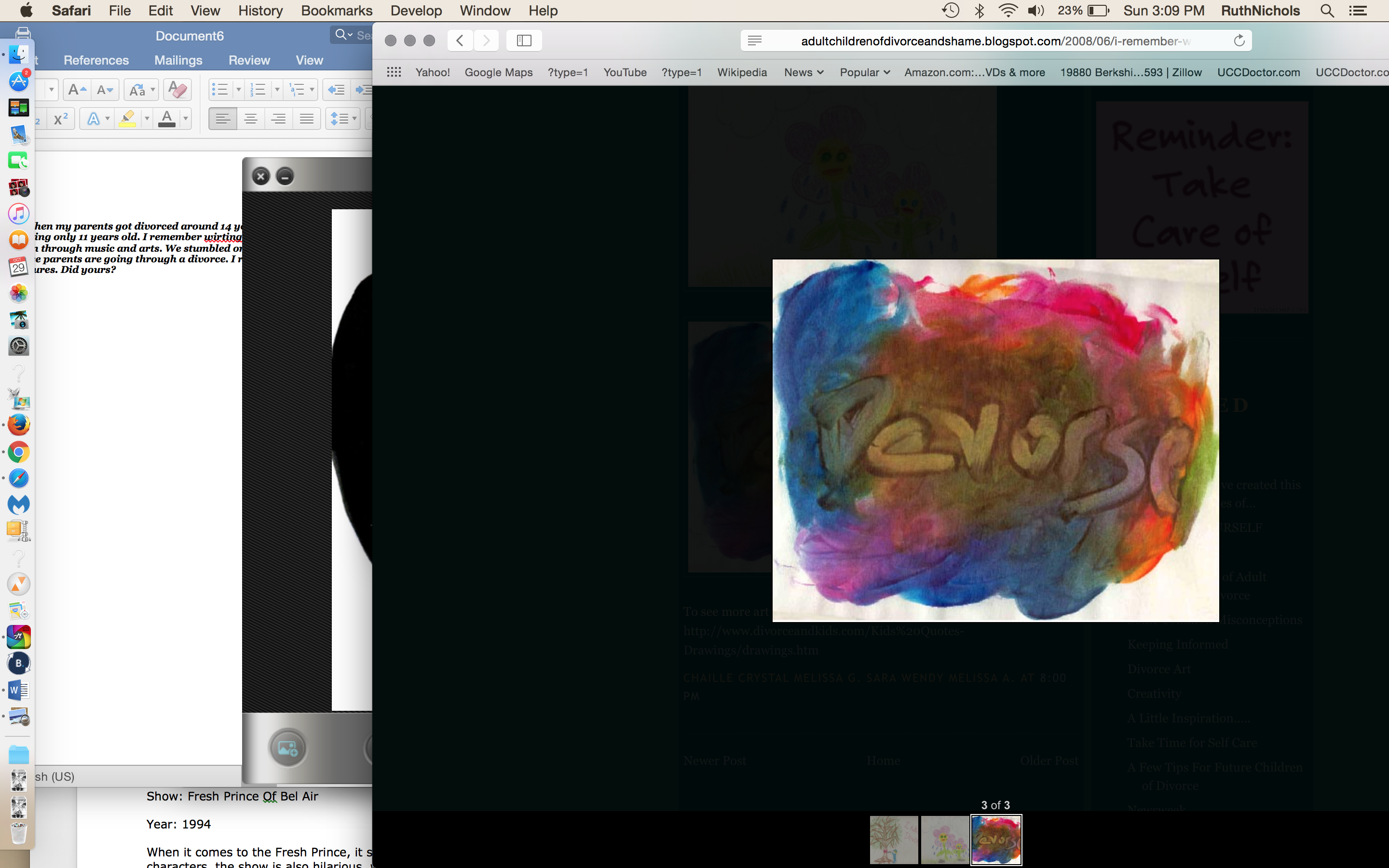Click the add picture icon in media panel
Image resolution: width=1389 pixels, height=868 pixels.
point(287,748)
